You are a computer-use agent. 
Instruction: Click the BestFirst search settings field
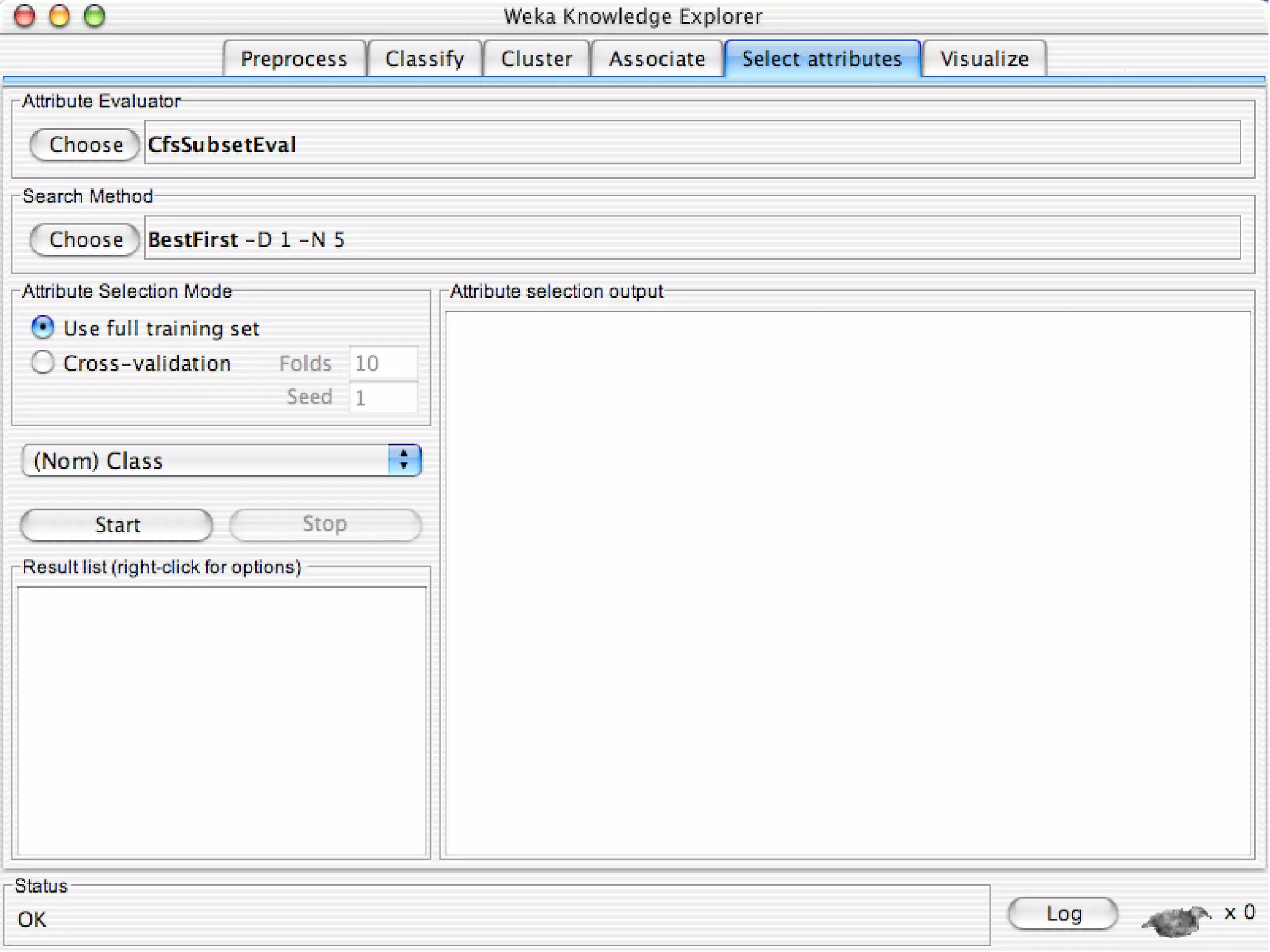(x=691, y=239)
